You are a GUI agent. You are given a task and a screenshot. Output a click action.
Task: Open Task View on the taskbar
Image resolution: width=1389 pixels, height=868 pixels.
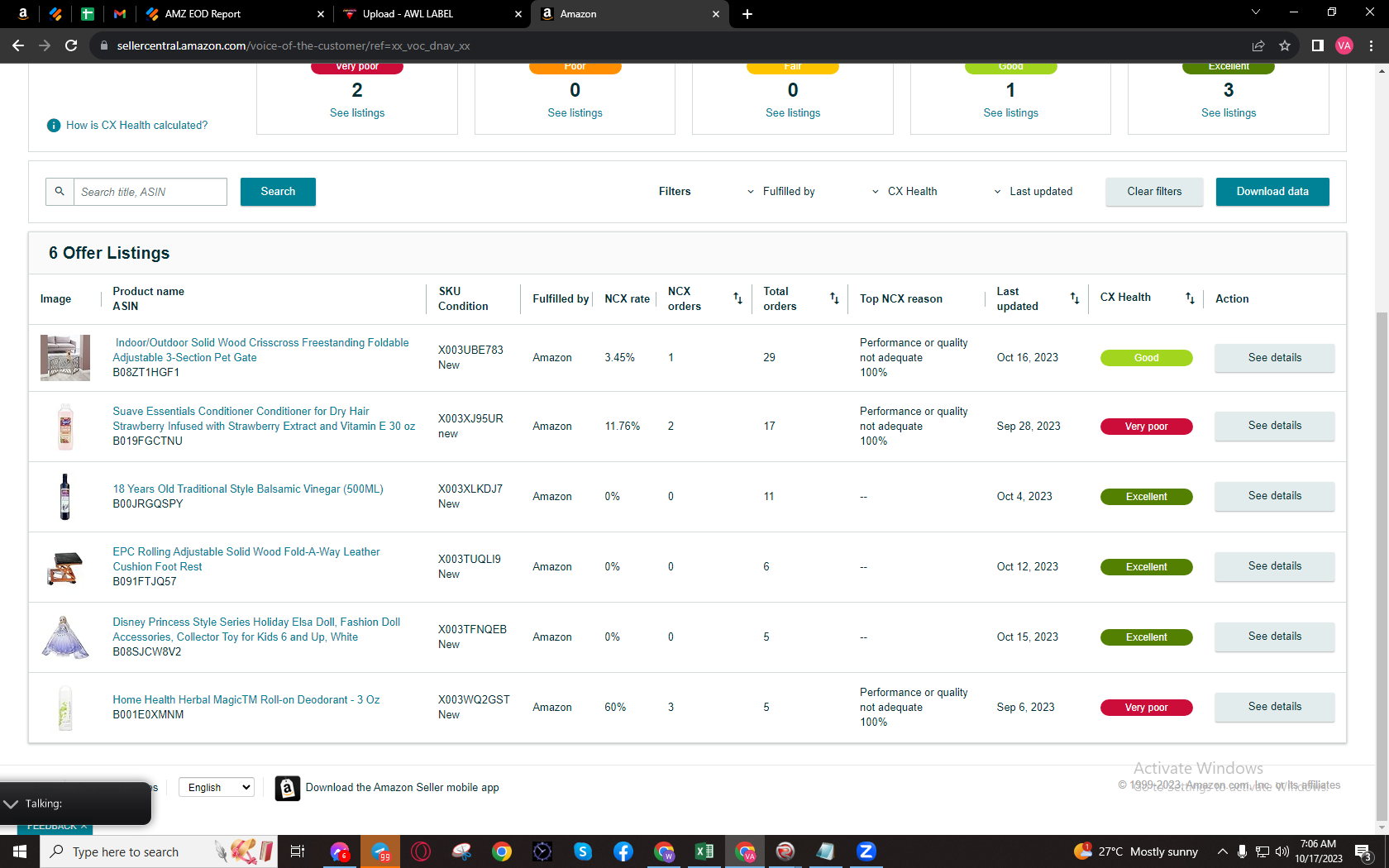298,851
